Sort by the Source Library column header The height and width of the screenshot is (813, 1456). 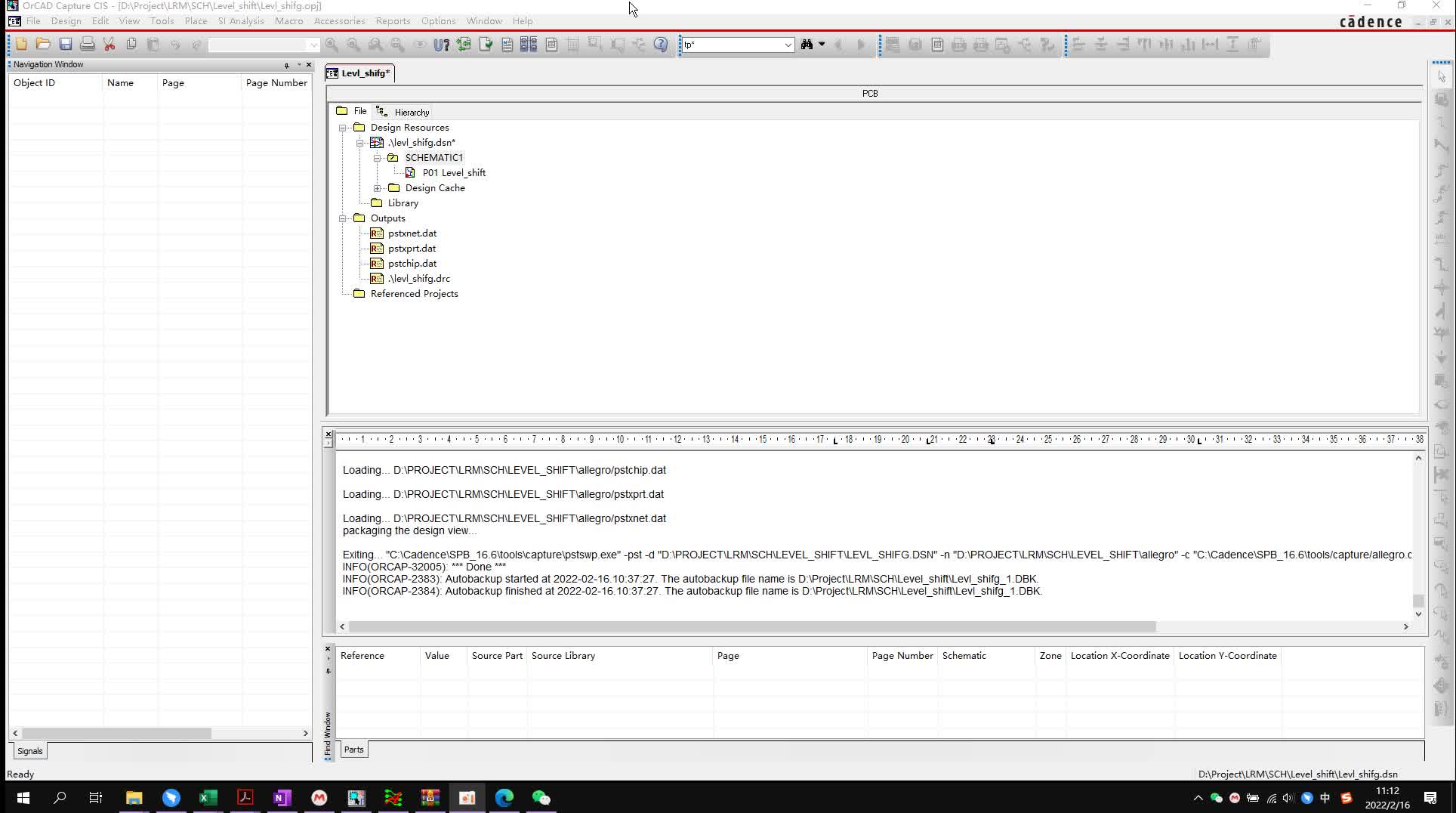[x=619, y=656]
